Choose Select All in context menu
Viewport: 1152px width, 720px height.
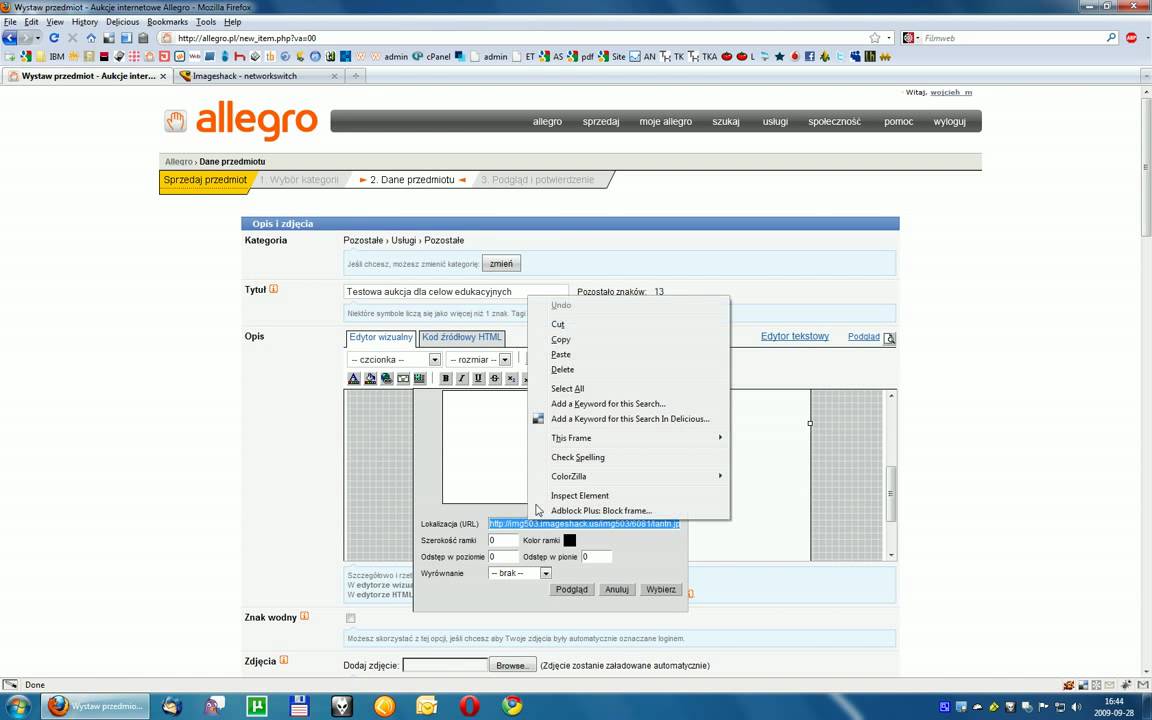coord(567,389)
